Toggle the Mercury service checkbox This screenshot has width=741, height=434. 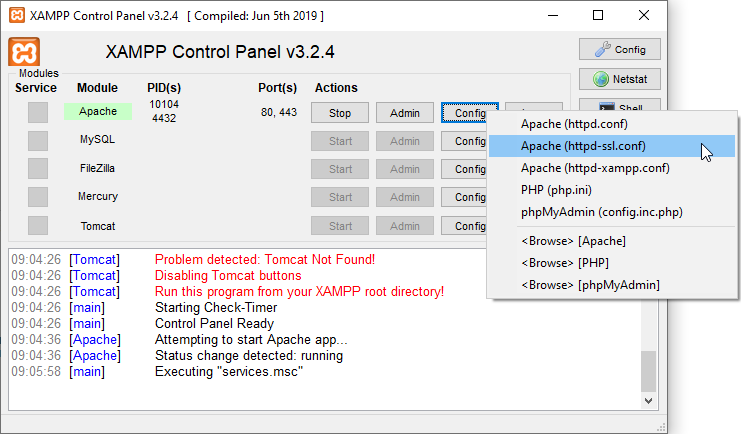tap(37, 197)
